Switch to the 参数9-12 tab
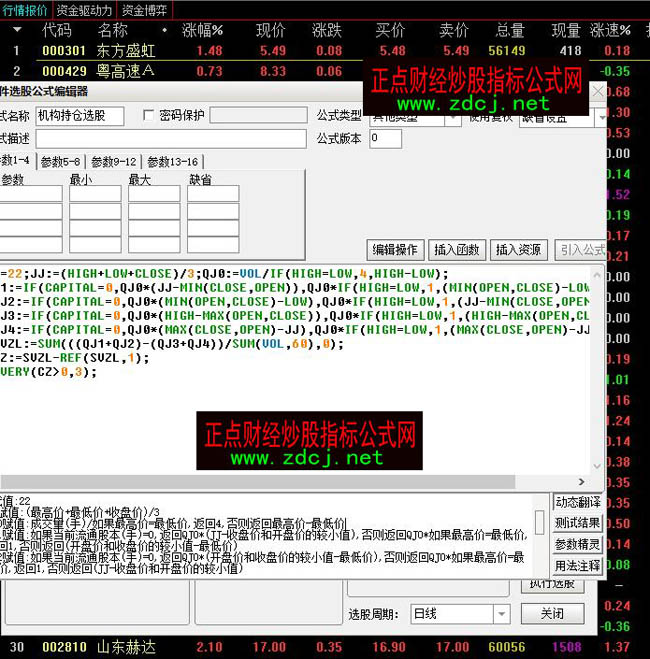The width and height of the screenshot is (650, 659). click(113, 161)
